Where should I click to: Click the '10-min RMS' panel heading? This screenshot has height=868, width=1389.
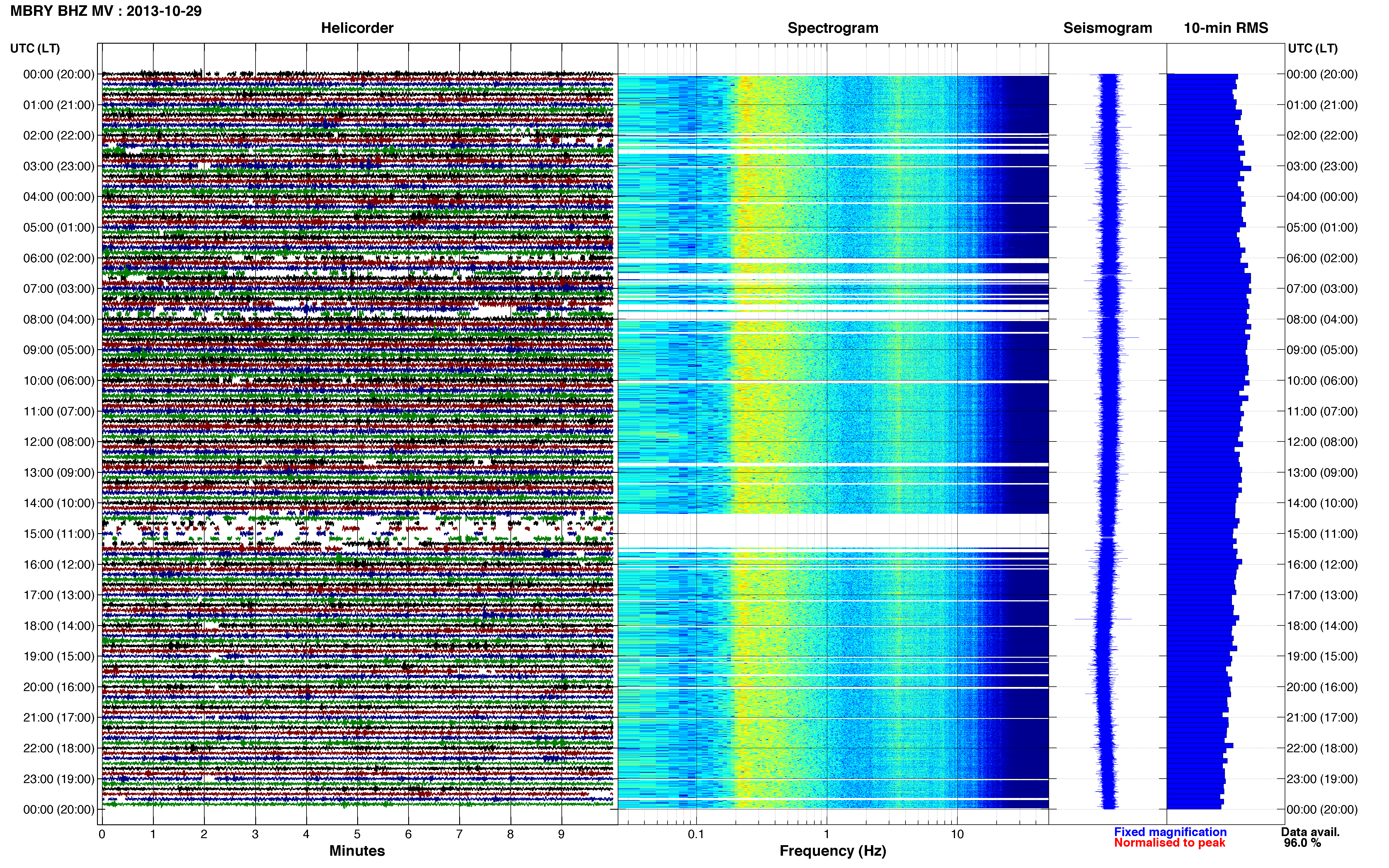tap(1226, 28)
